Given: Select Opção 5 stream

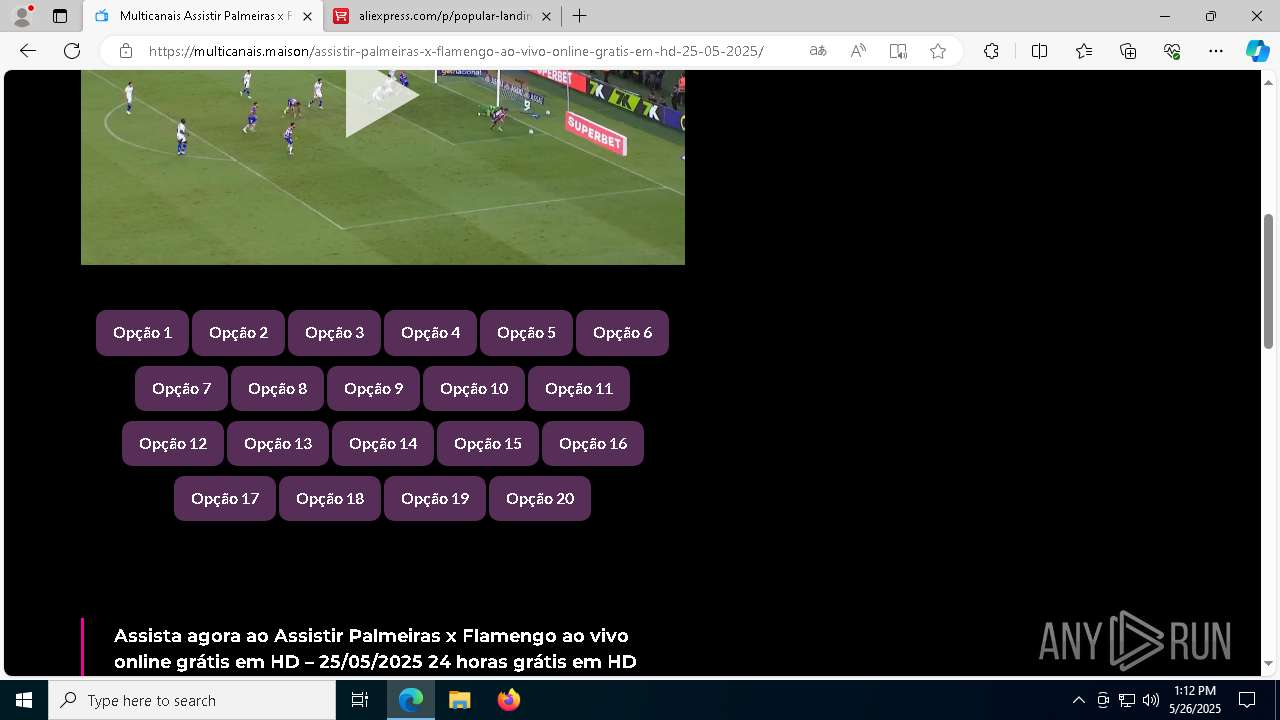Looking at the screenshot, I should 526,333.
